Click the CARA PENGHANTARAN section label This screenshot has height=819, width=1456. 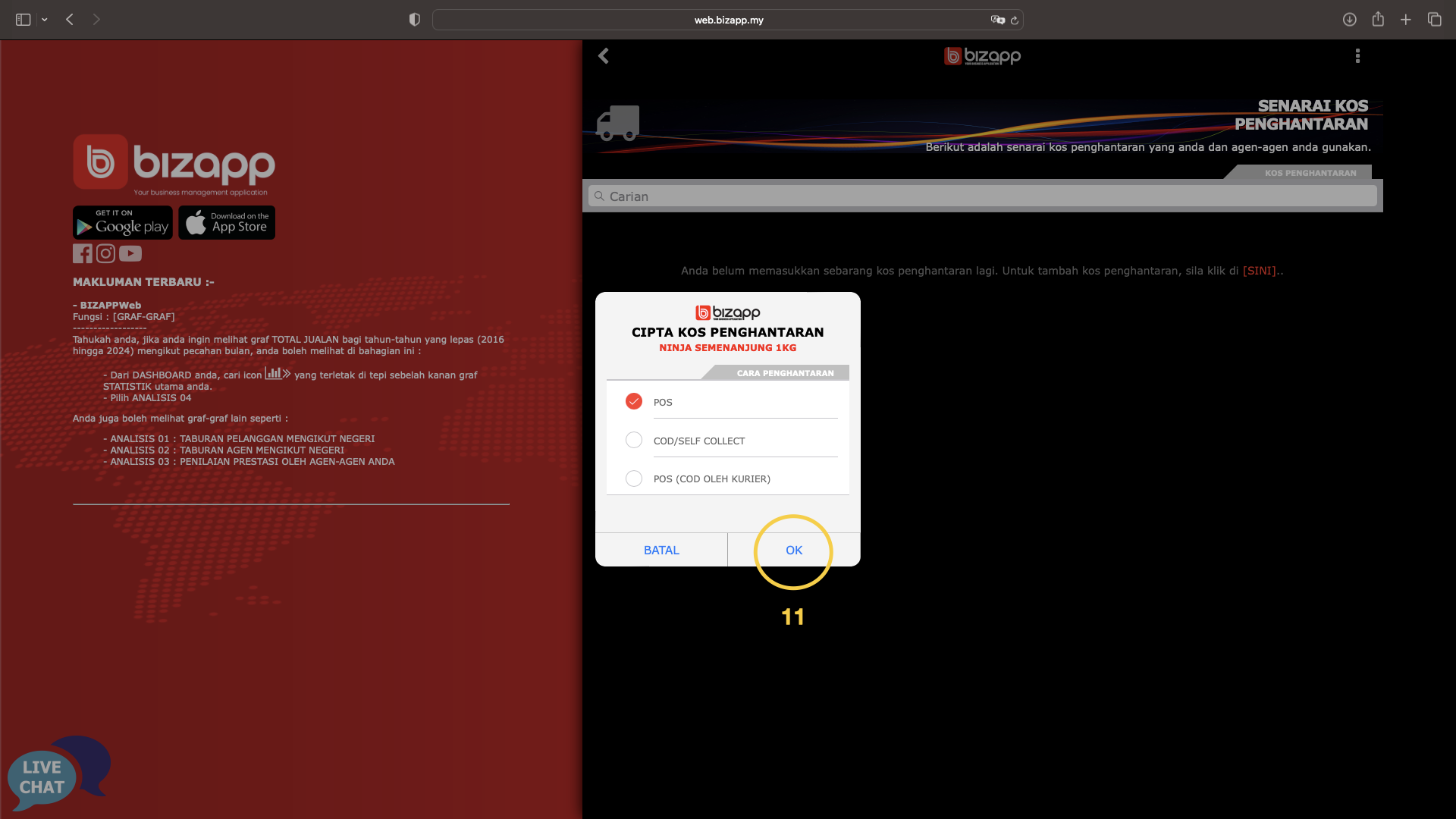(x=785, y=373)
